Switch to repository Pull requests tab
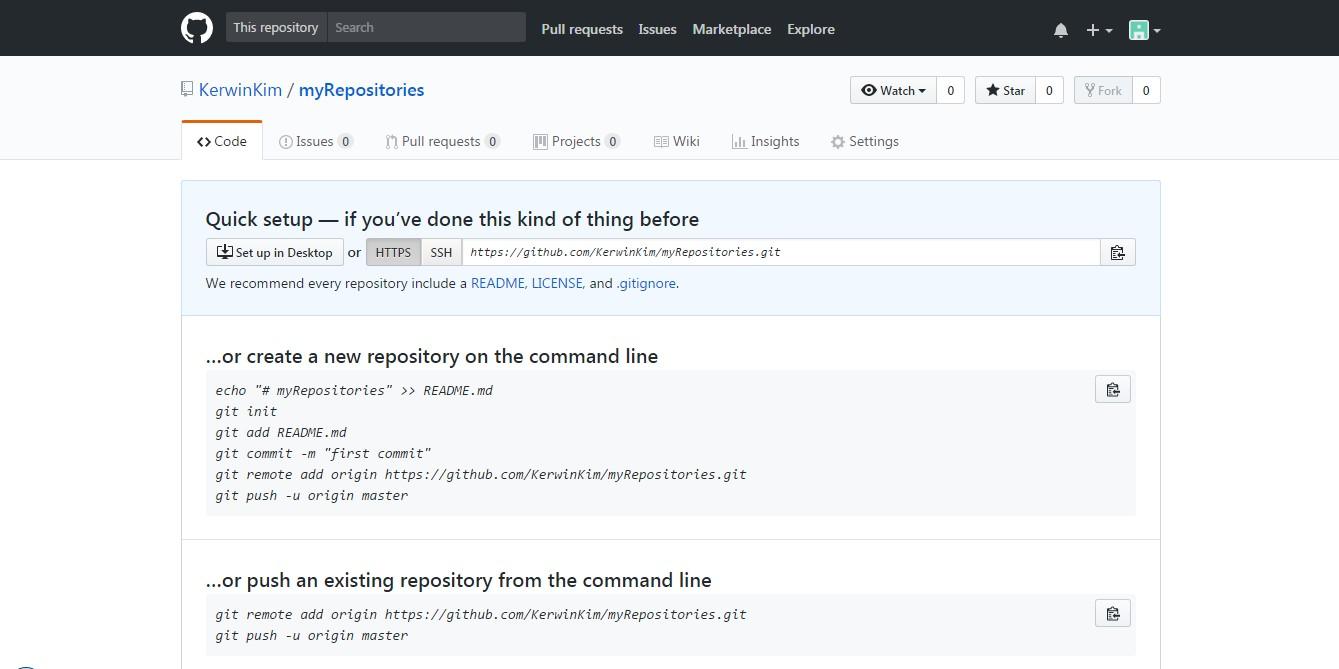The image size is (1339, 669). [443, 141]
